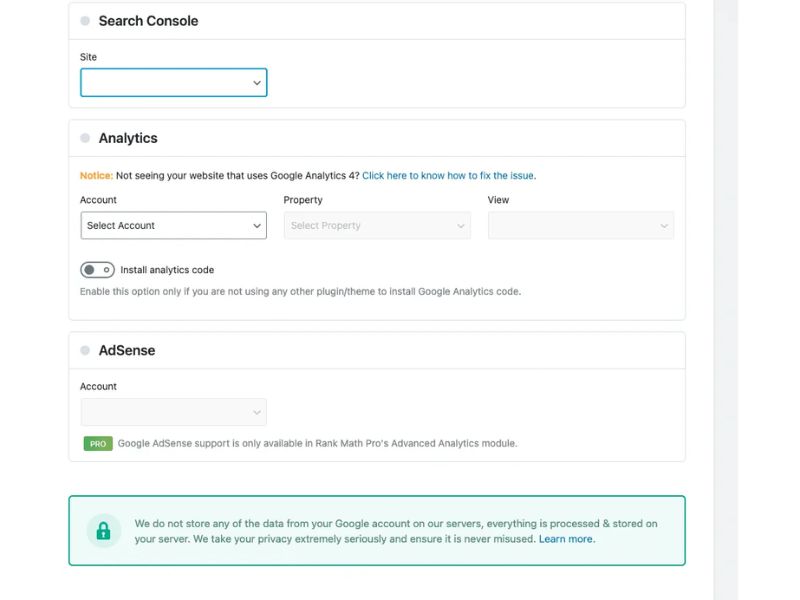Open the Analytics View dropdown

point(581,226)
